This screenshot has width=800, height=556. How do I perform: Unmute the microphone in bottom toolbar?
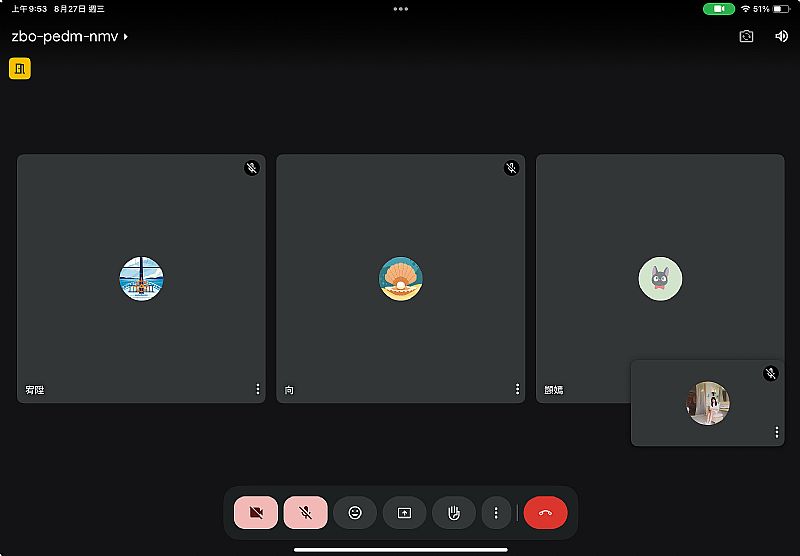305,513
